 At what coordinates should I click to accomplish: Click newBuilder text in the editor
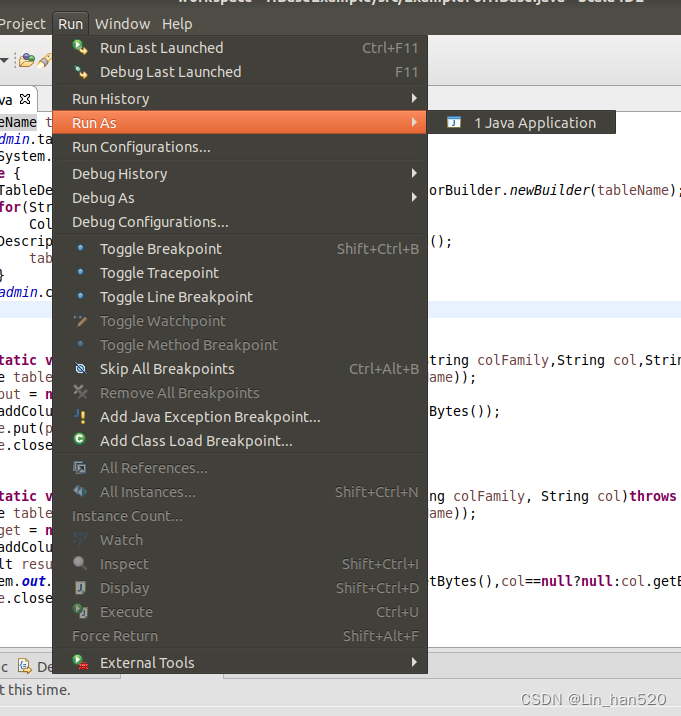(549, 190)
